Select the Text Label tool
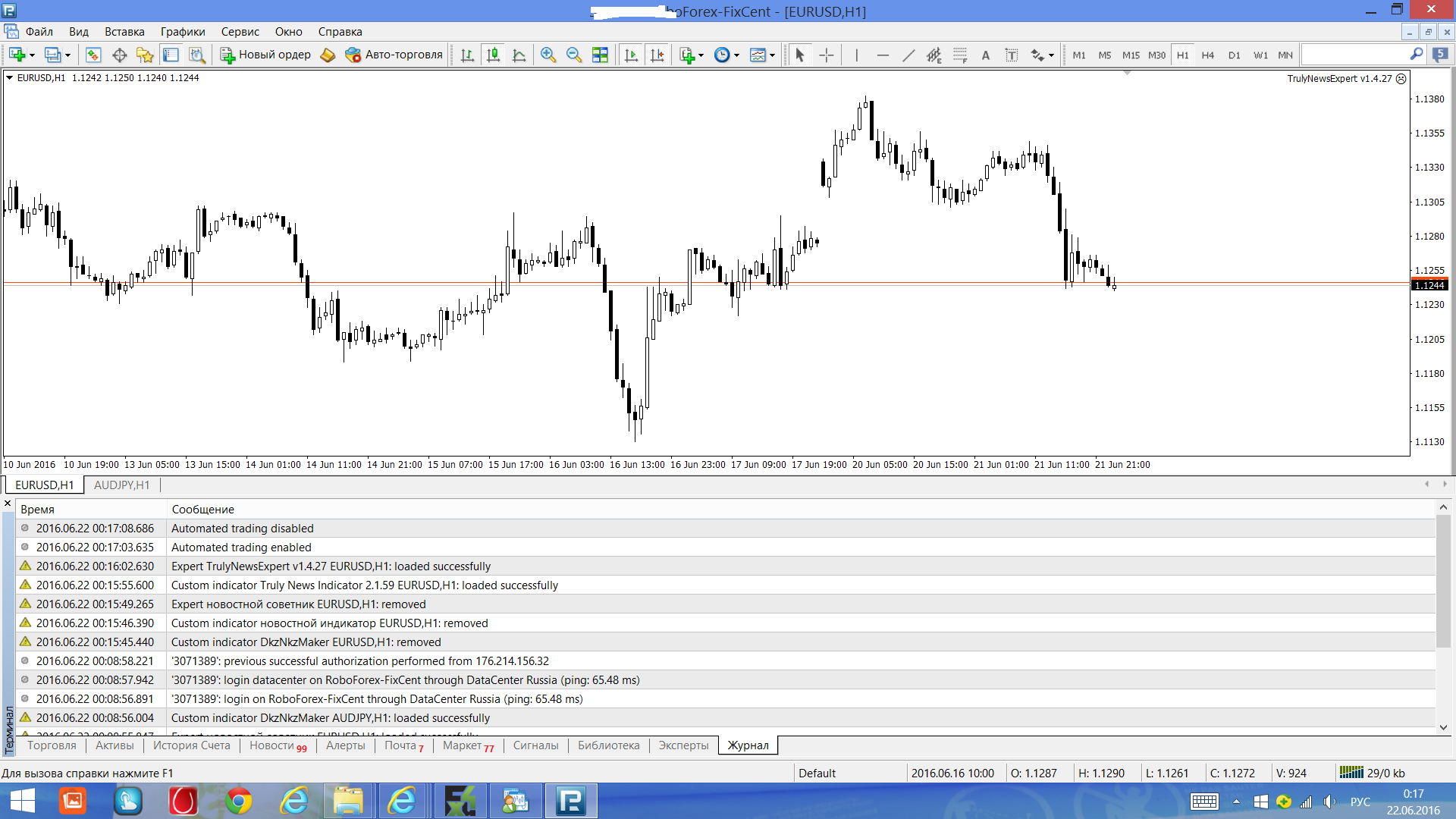The width and height of the screenshot is (1456, 819). tap(1011, 55)
